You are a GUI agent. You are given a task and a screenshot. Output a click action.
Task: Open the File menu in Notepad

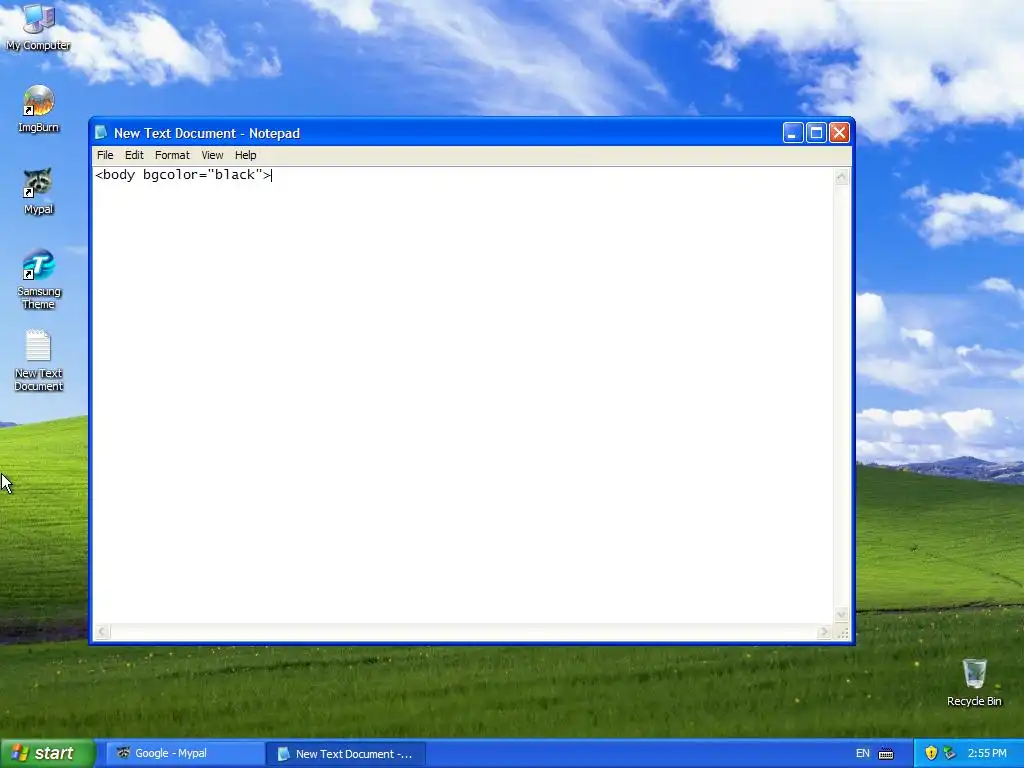104,155
